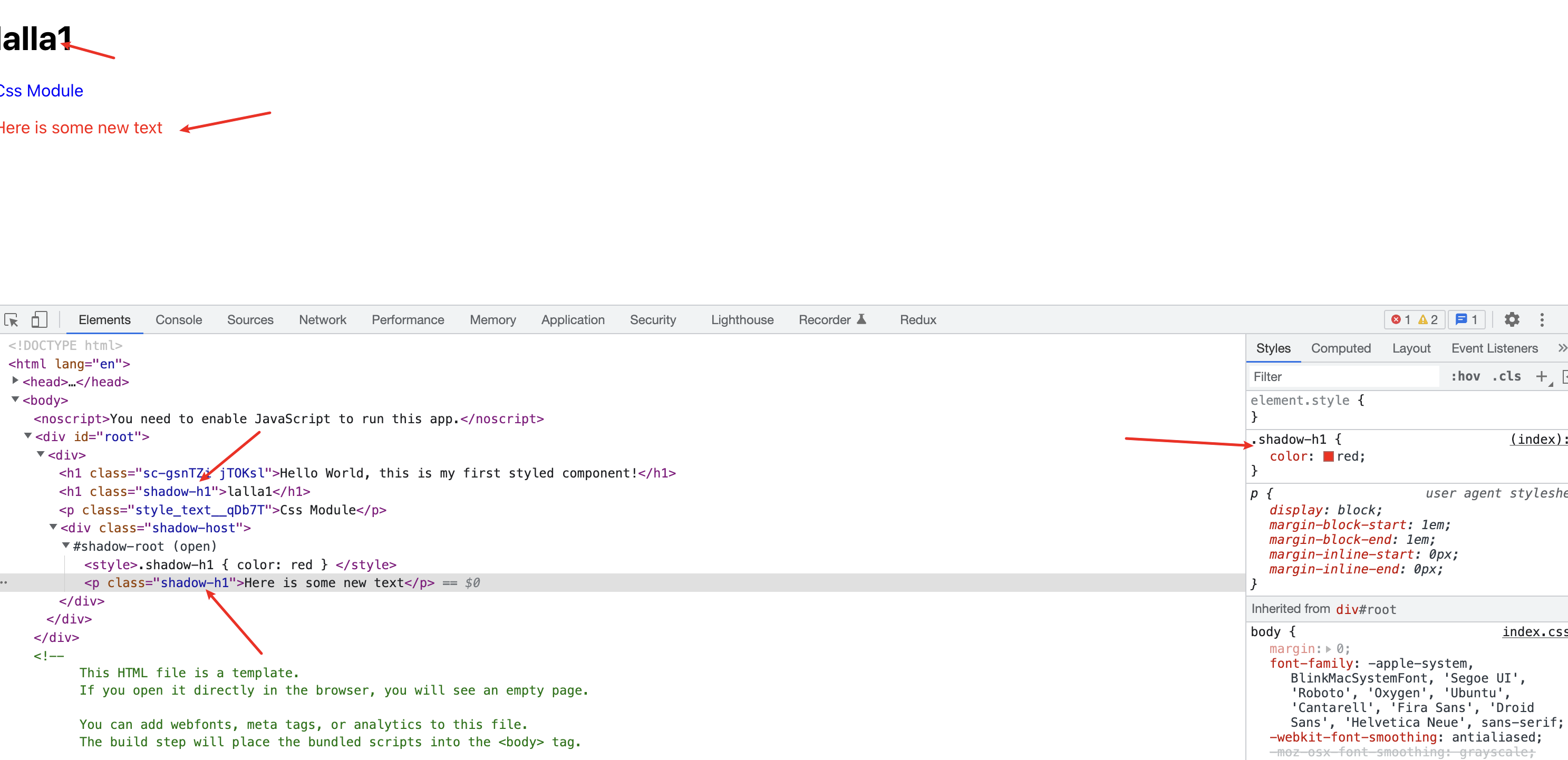Select the h1 shadow-h1 lalla1 row
The image size is (1568, 760).
184,491
